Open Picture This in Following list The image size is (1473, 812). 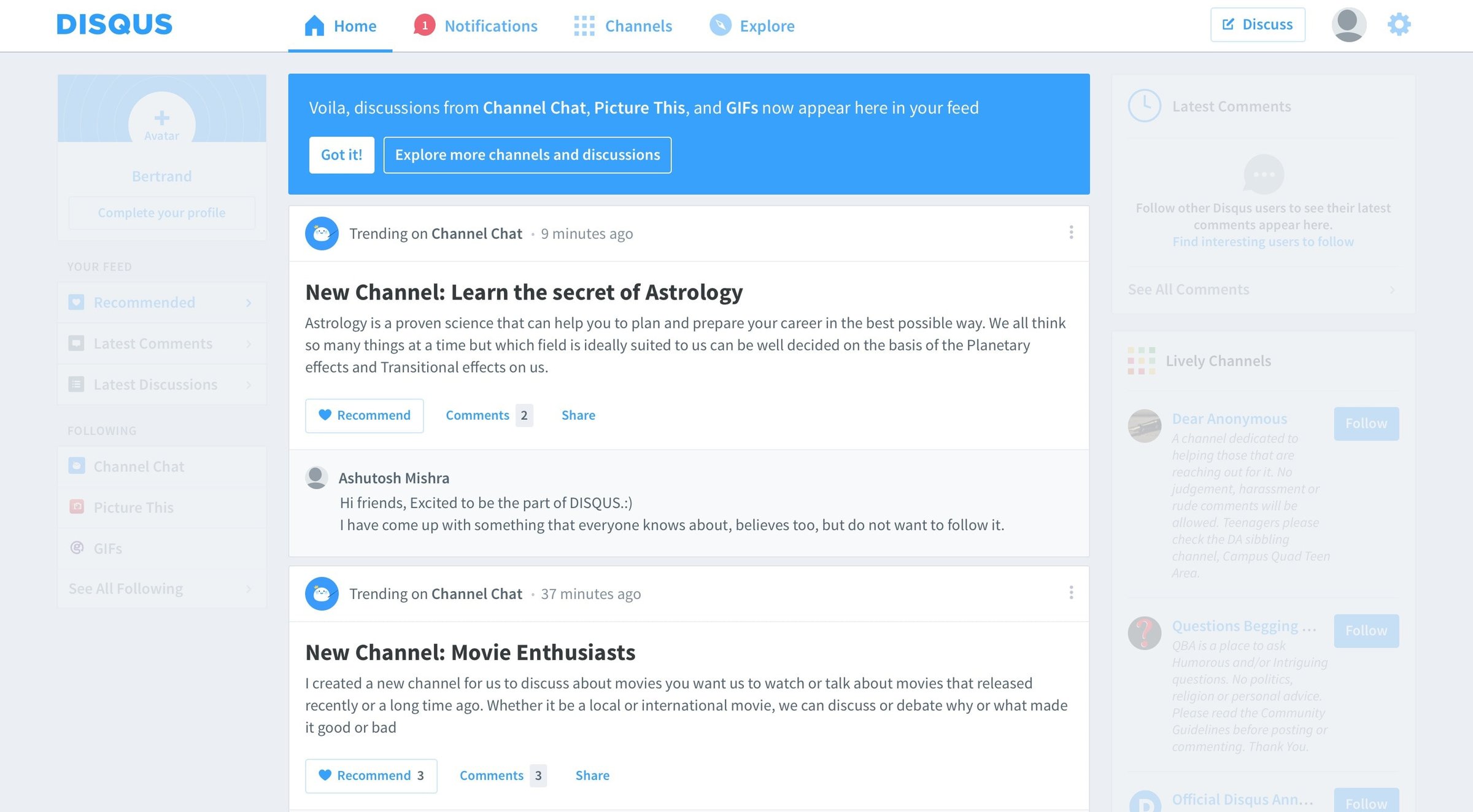click(x=162, y=508)
